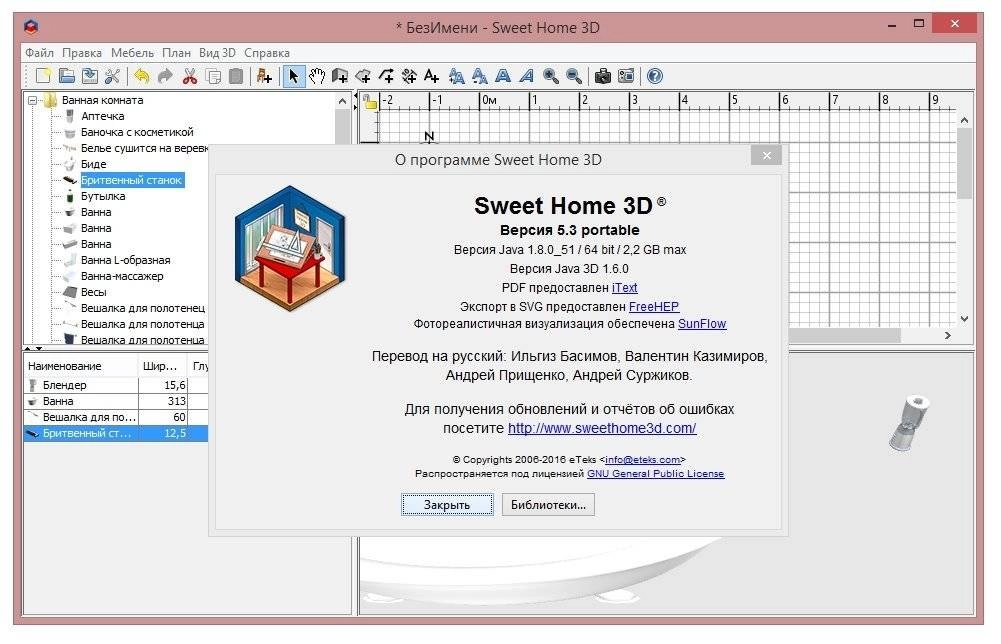Select the Ванна row in furniture table

[x=116, y=401]
